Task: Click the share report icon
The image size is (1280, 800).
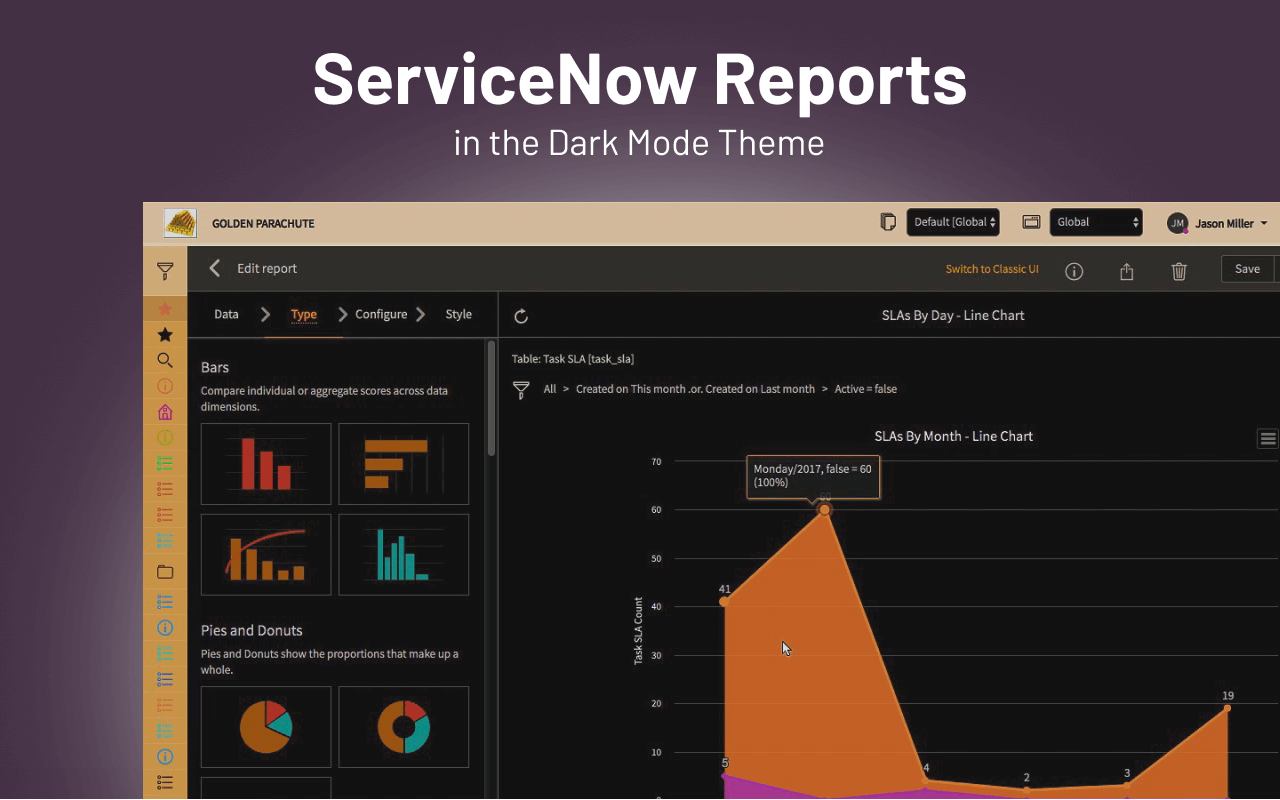Action: [1127, 271]
